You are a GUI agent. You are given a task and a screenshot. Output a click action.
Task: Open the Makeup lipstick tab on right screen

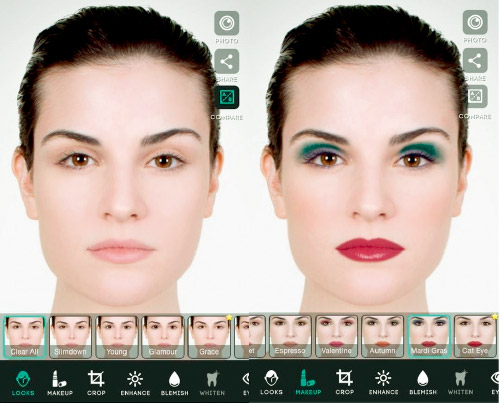[308, 382]
